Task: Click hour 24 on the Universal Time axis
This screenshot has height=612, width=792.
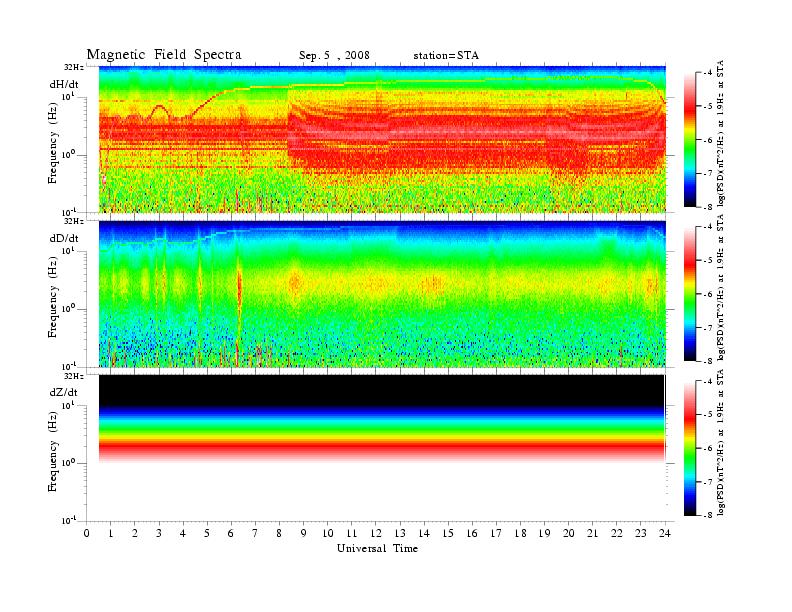Action: click(x=665, y=533)
